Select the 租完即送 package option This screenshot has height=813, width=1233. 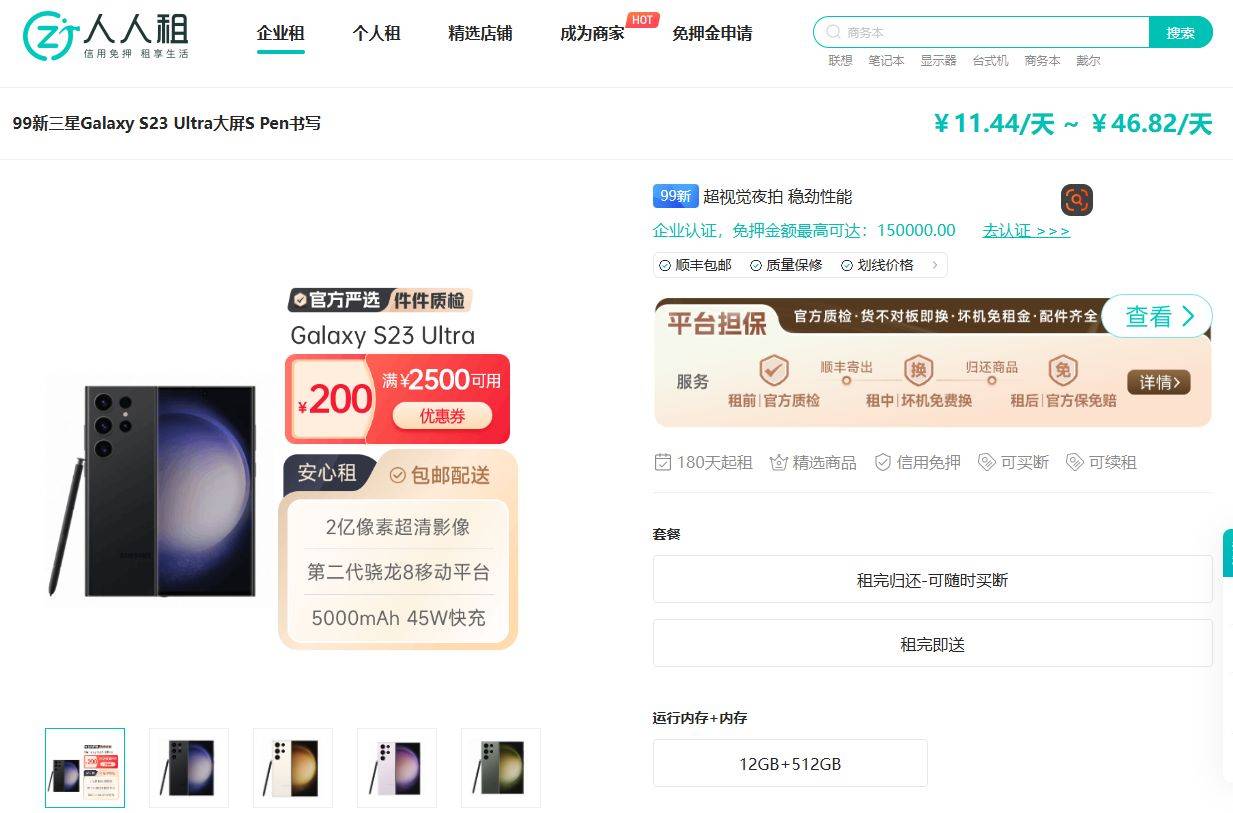pyautogui.click(x=932, y=644)
